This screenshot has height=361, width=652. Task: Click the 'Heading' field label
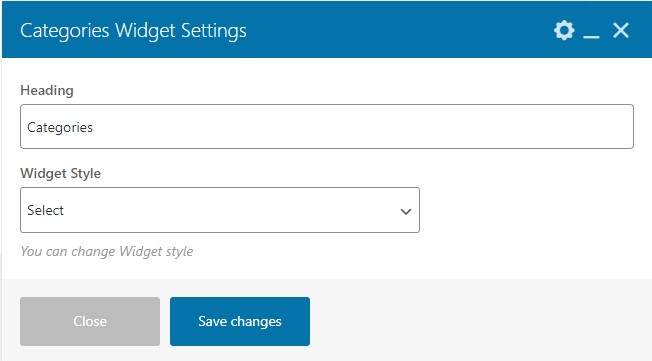tap(47, 90)
